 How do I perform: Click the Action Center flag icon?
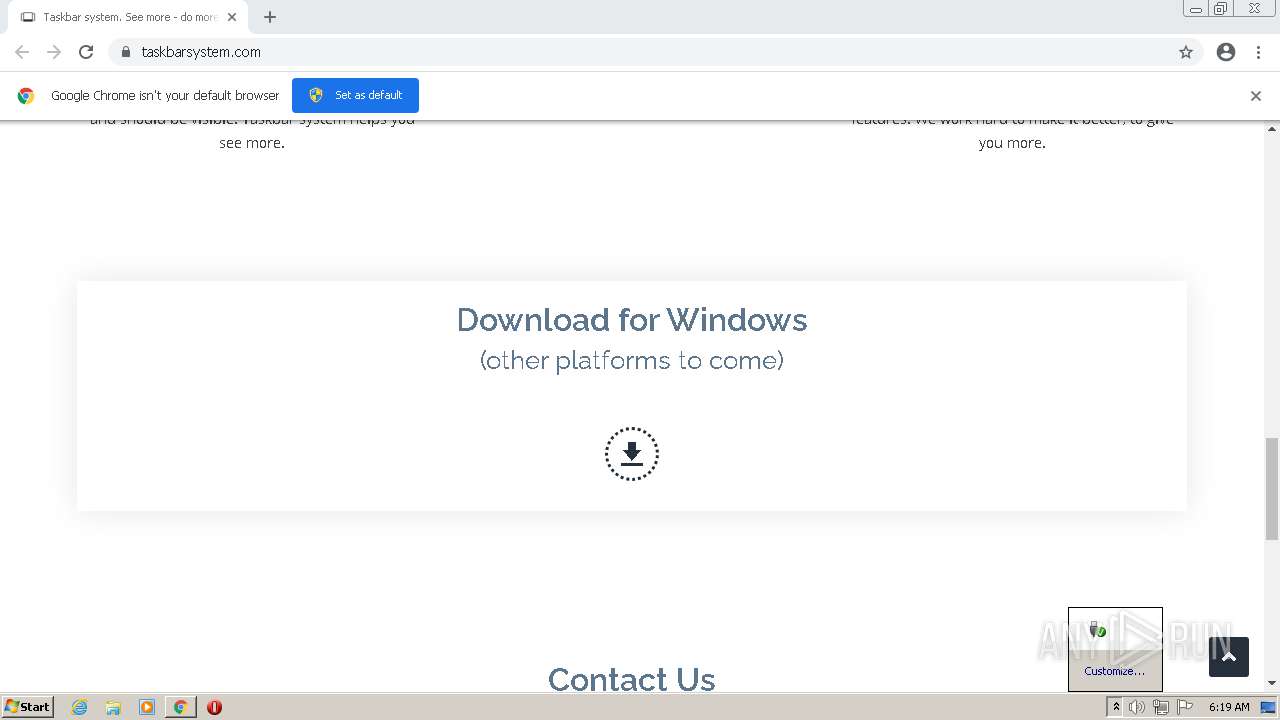pos(1185,707)
